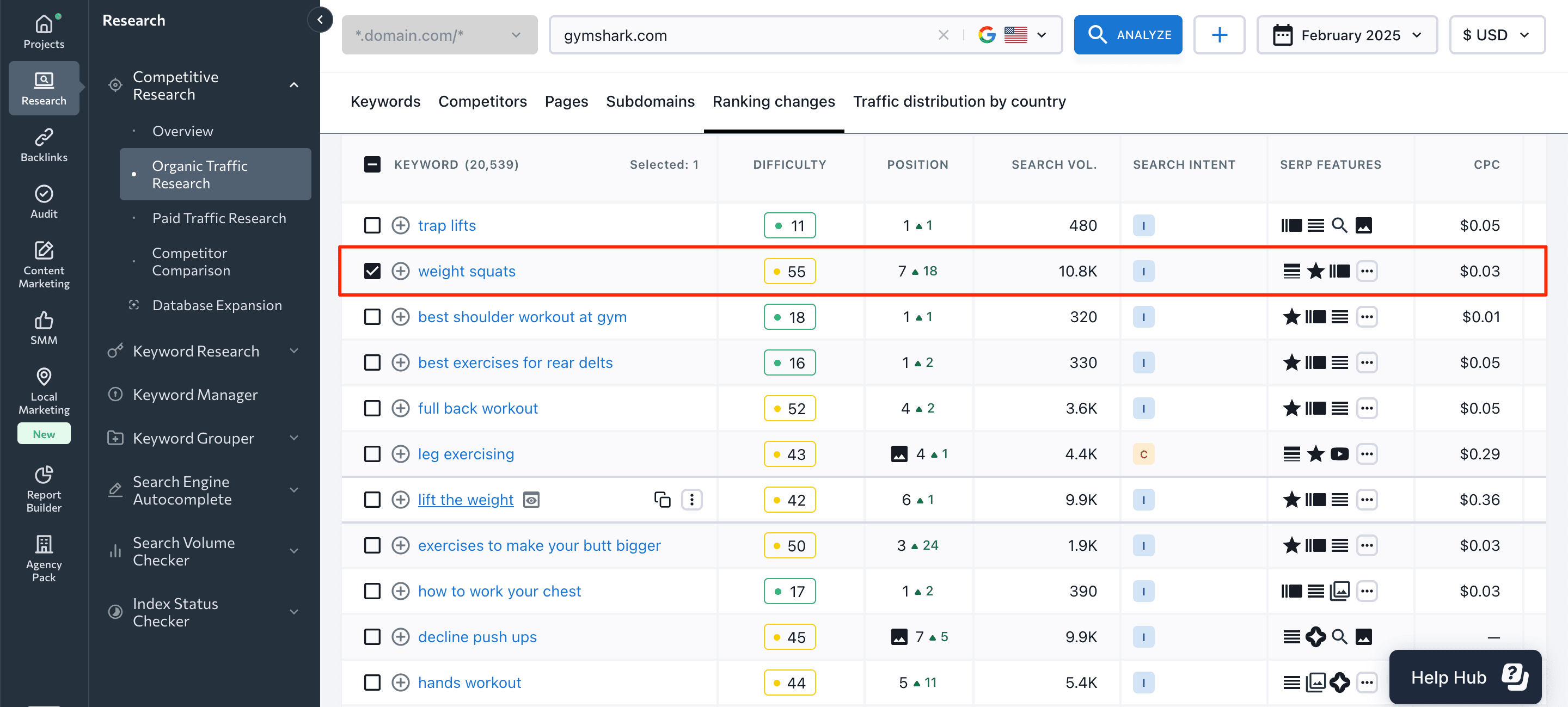Open the *.domain.com/* scope dropdown
The height and width of the screenshot is (707, 1568).
(x=439, y=35)
